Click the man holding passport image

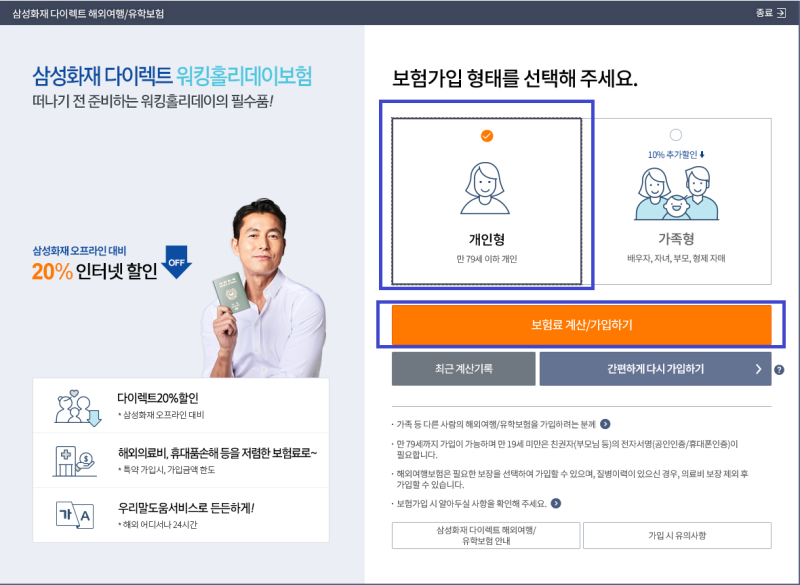click(263, 288)
